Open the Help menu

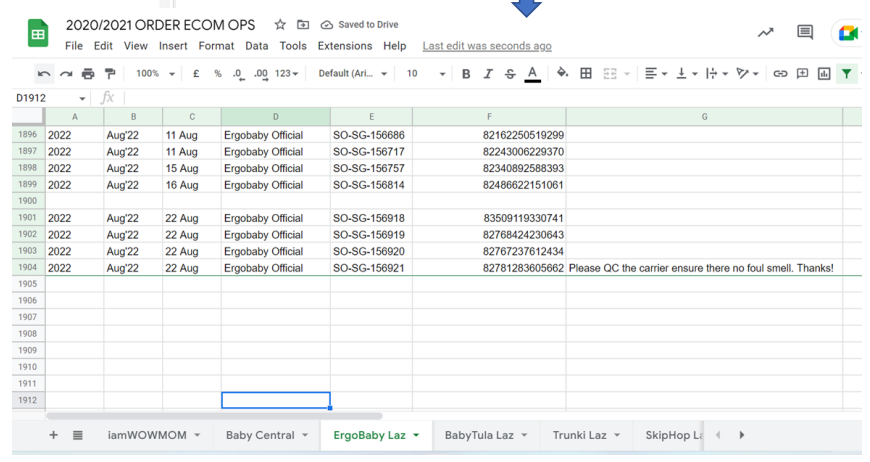(x=394, y=46)
